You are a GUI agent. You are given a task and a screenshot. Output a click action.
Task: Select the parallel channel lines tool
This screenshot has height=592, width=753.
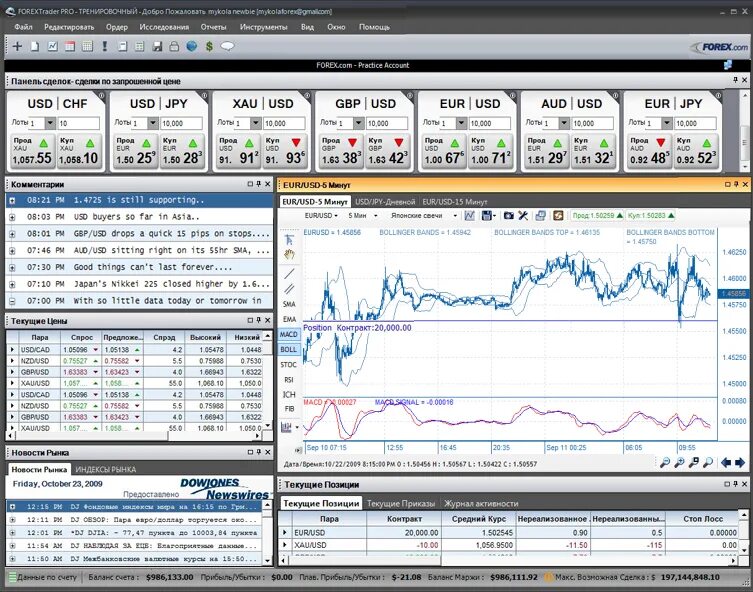pos(289,289)
